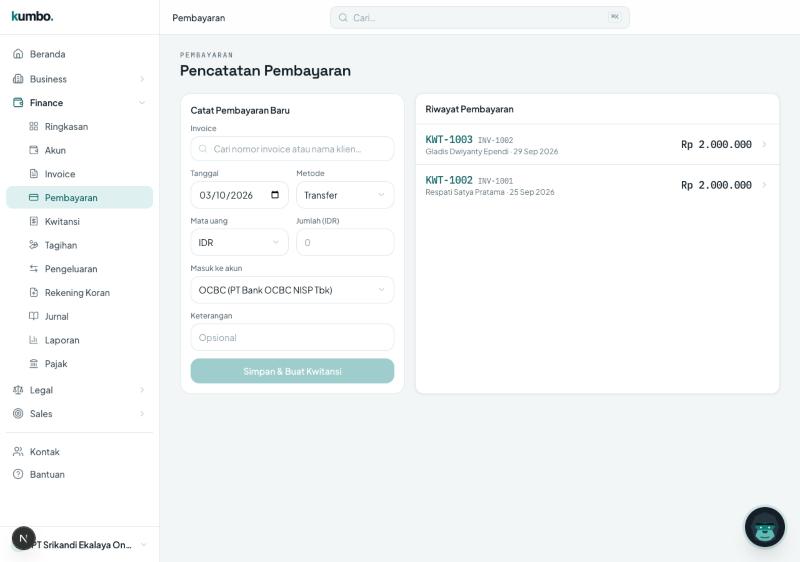The image size is (800, 562).
Task: Click the Tagihan coins icon
Action: (x=34, y=245)
